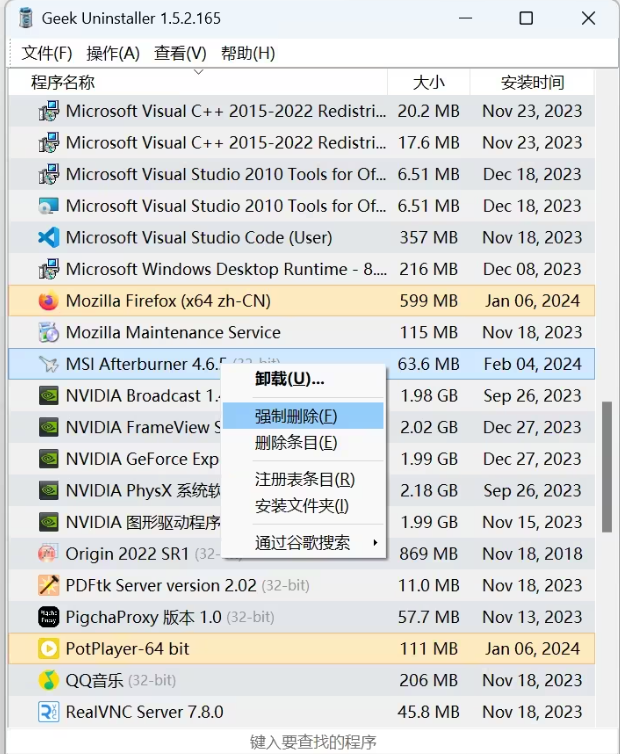620x754 pixels.
Task: Open the 操作(A) menu
Action: point(113,53)
